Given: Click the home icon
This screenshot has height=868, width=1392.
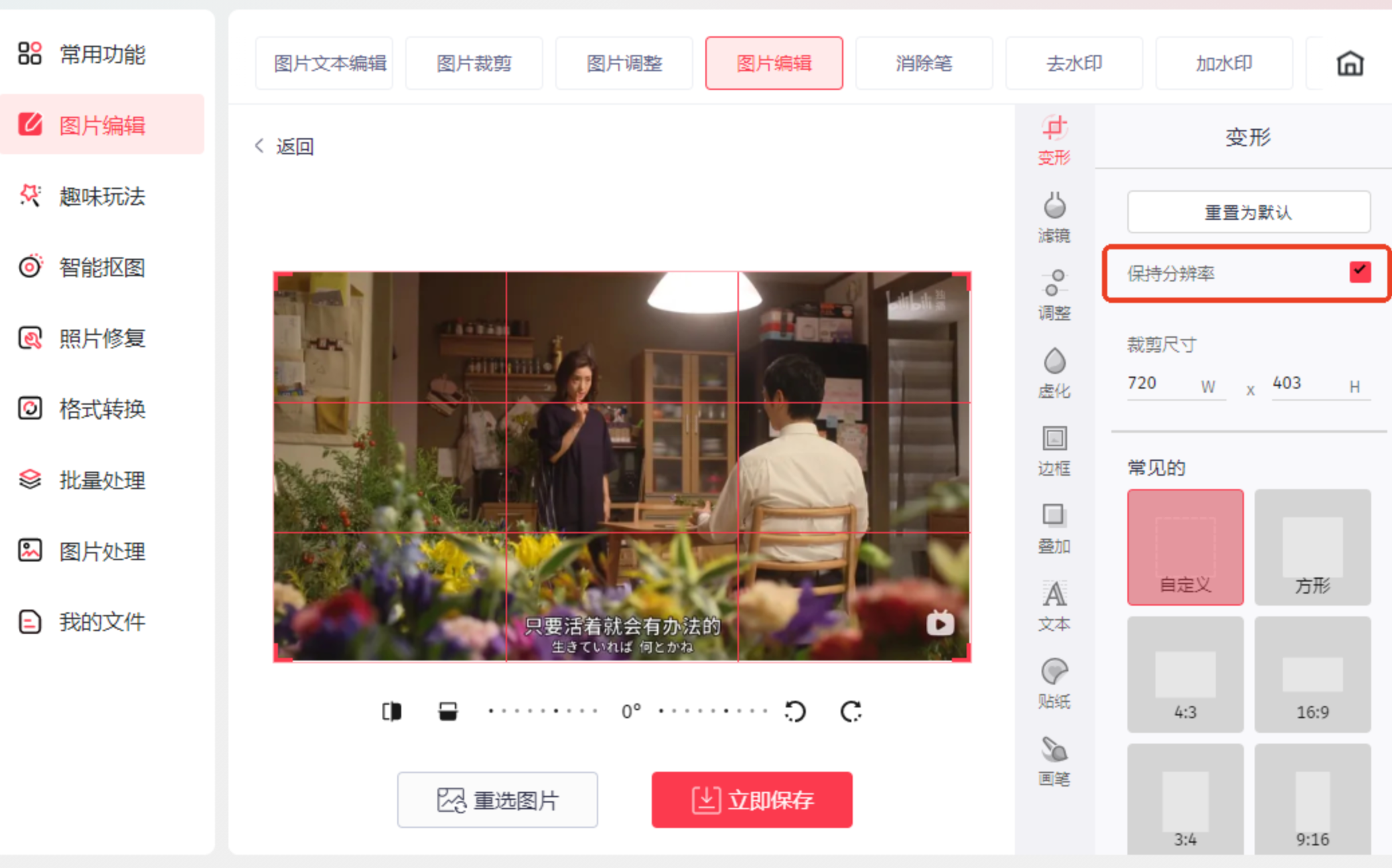Looking at the screenshot, I should (x=1349, y=64).
